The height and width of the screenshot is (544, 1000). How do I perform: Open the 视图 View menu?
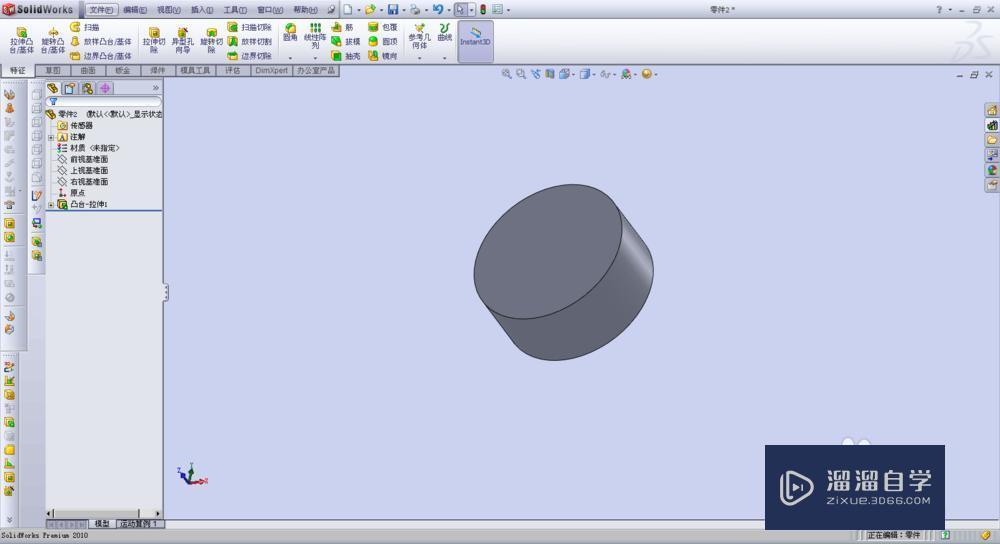pos(168,10)
